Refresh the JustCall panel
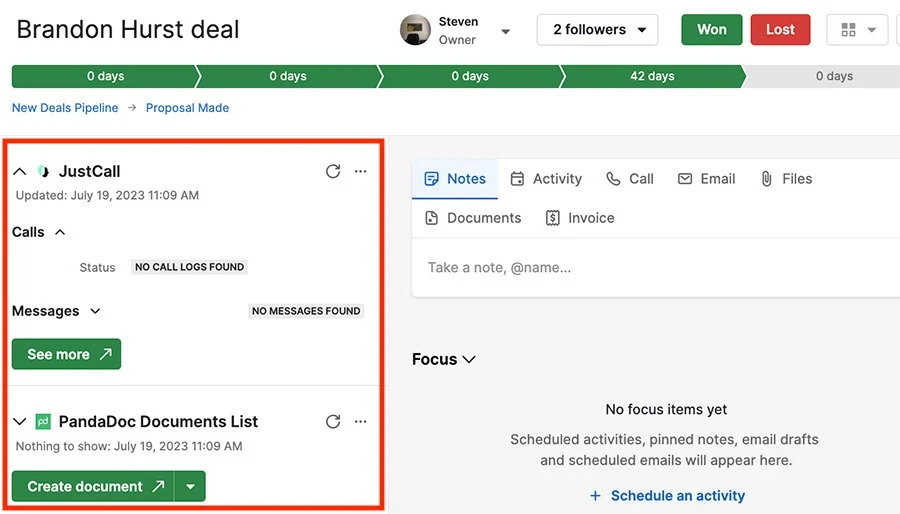This screenshot has width=900, height=514. tap(333, 171)
